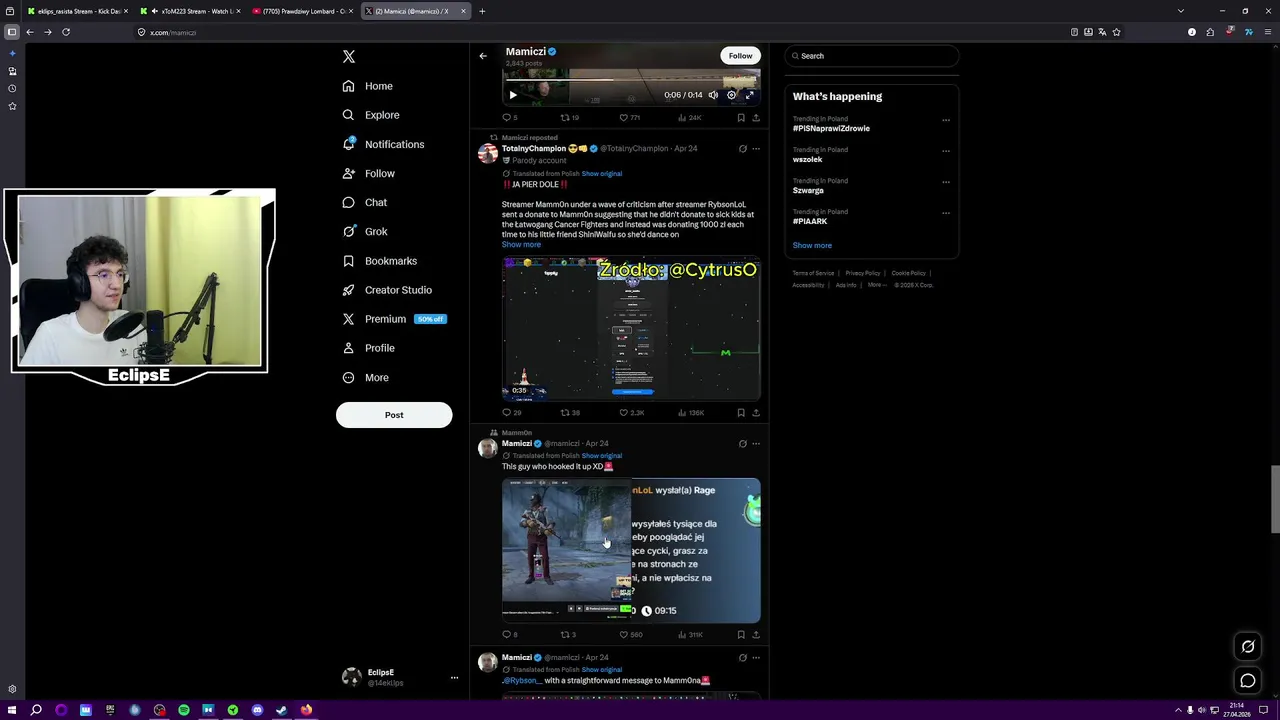Go to Home in sidebar
This screenshot has width=1280, height=720.
pyautogui.click(x=367, y=86)
